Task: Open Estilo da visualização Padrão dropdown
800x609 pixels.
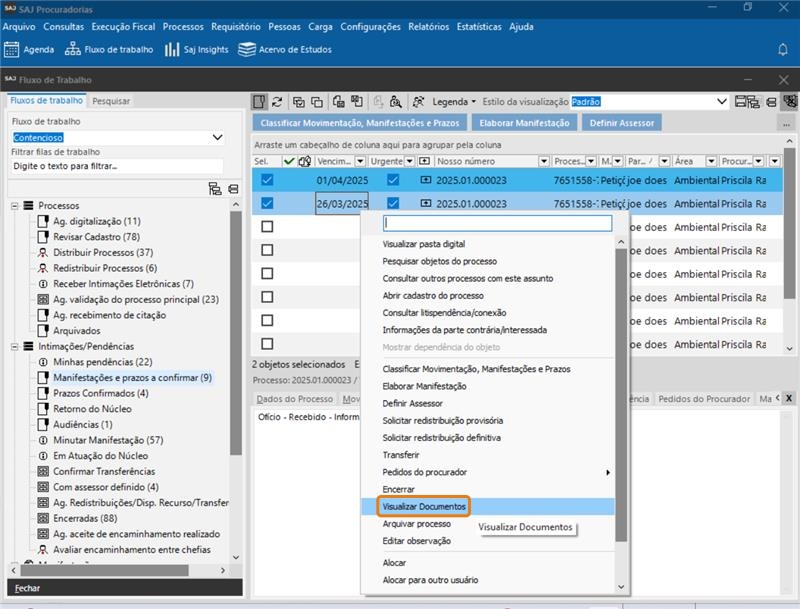Action: click(721, 102)
